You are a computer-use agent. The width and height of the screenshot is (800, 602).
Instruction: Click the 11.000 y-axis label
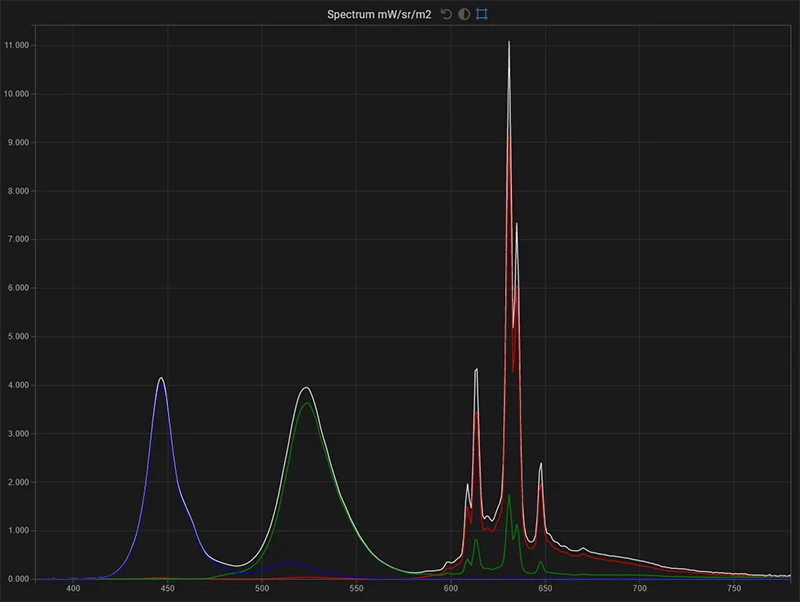tap(17, 45)
